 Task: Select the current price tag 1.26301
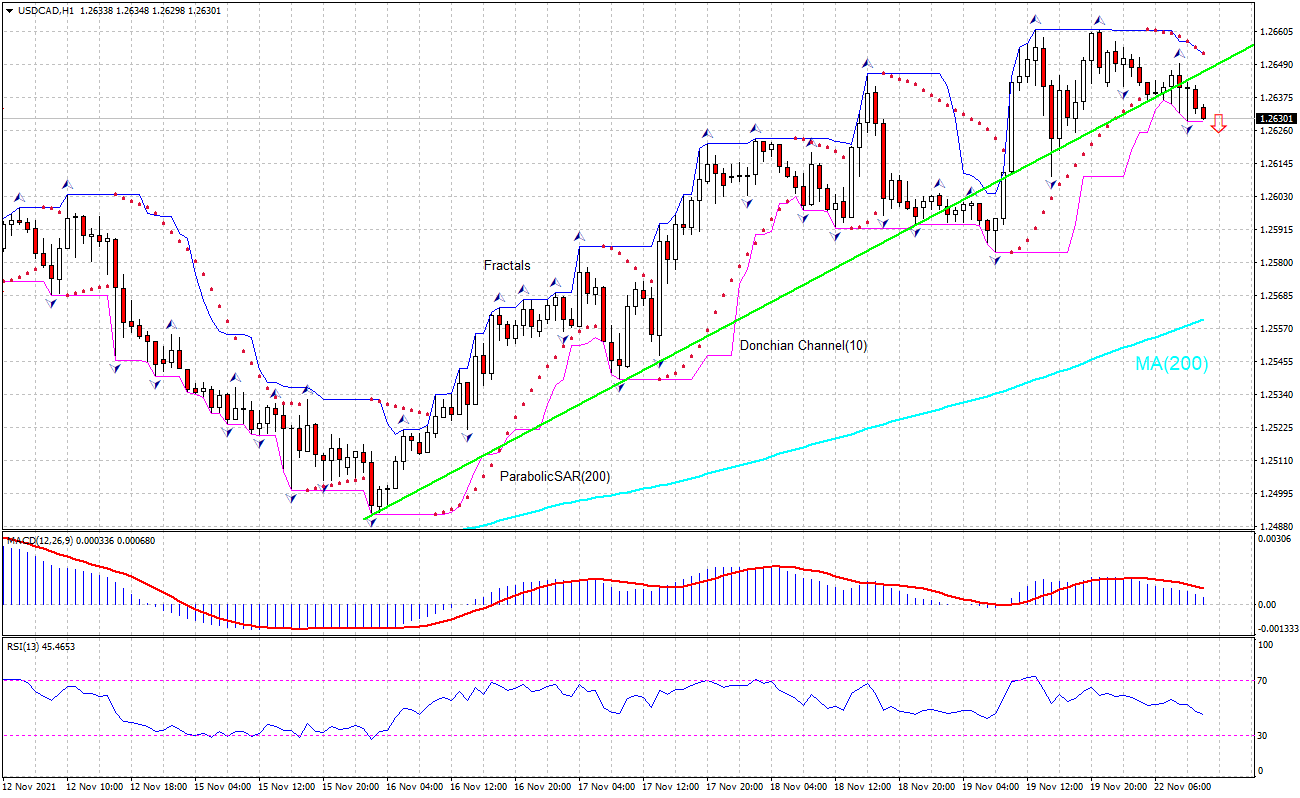1275,119
